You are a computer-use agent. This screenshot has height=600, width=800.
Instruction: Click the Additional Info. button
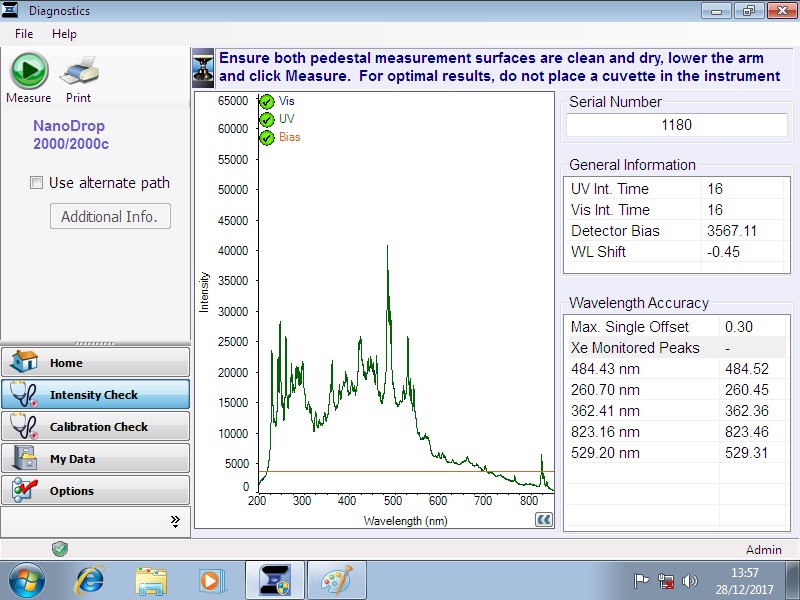[x=110, y=216]
